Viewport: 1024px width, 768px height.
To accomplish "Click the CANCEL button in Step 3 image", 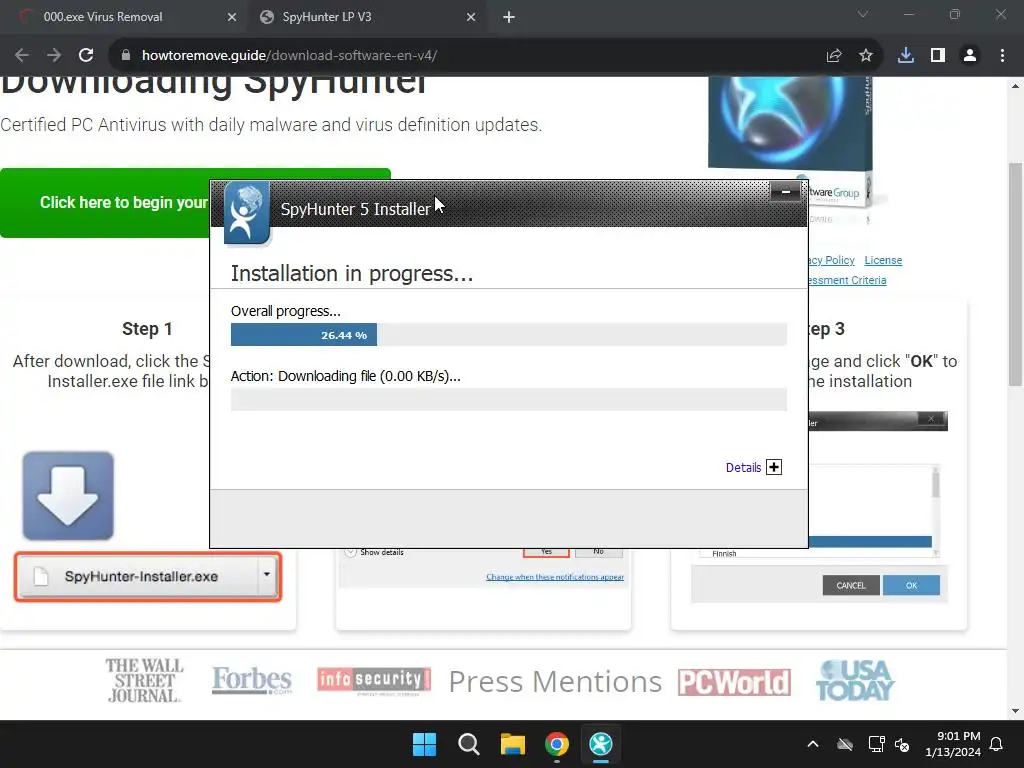I will [x=851, y=585].
